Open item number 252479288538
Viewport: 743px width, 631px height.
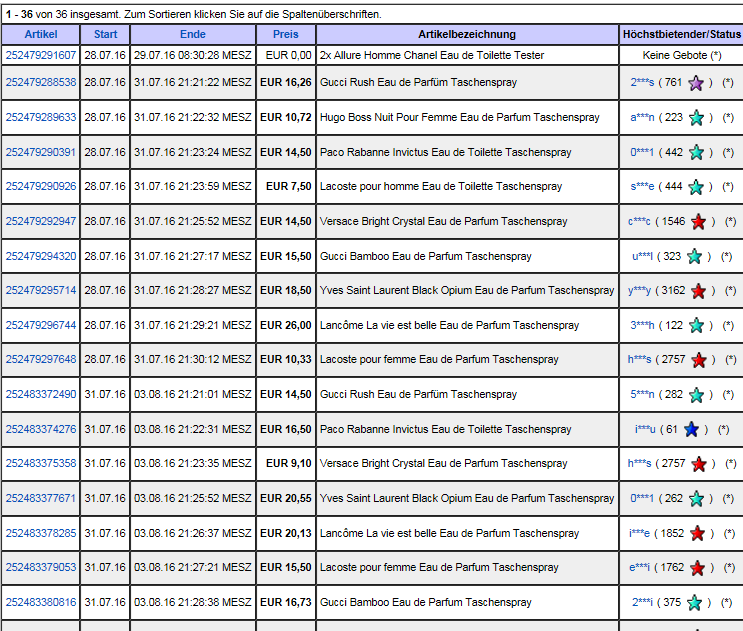tap(41, 82)
